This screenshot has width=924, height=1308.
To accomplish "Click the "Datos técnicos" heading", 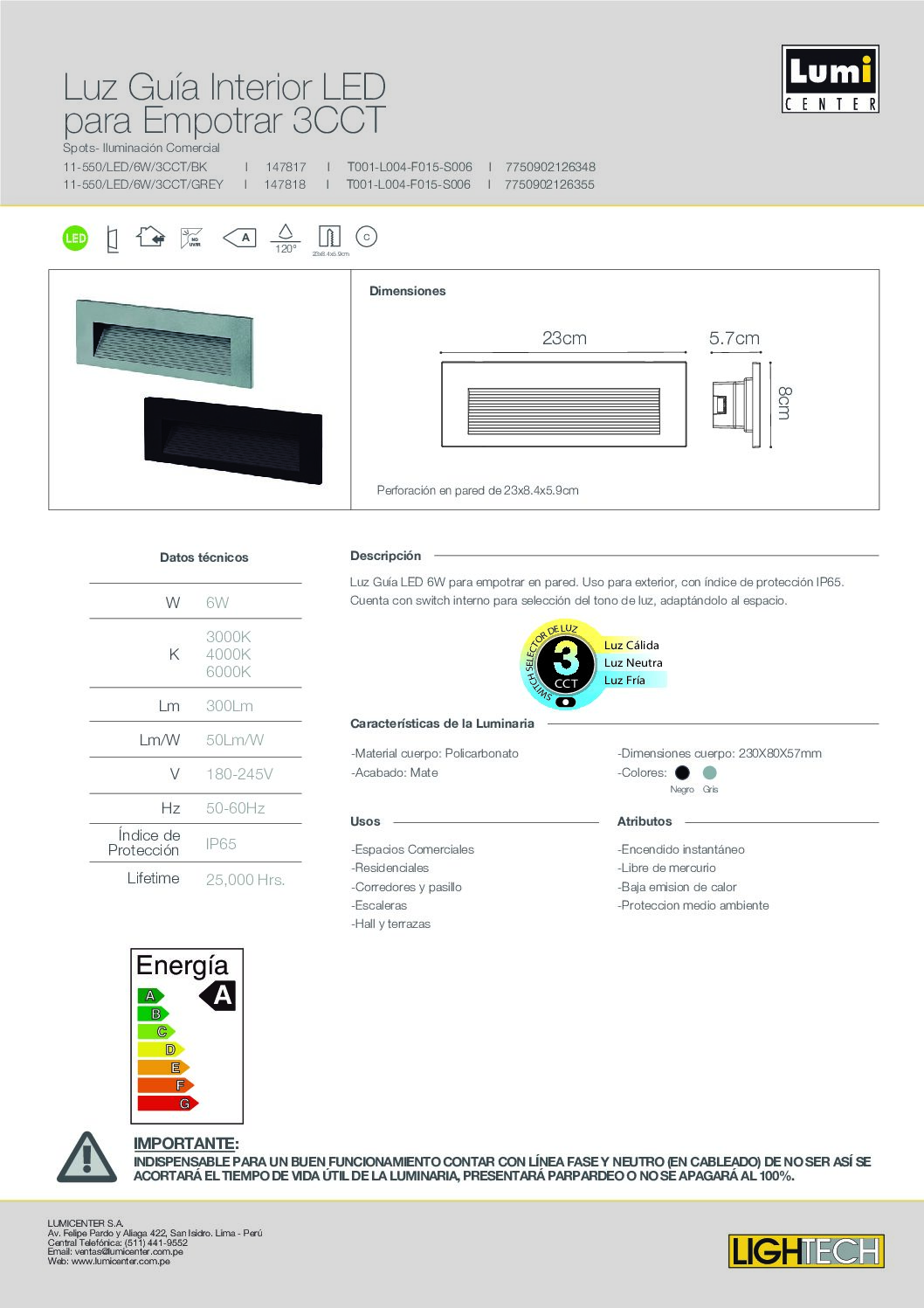I will (x=204, y=557).
